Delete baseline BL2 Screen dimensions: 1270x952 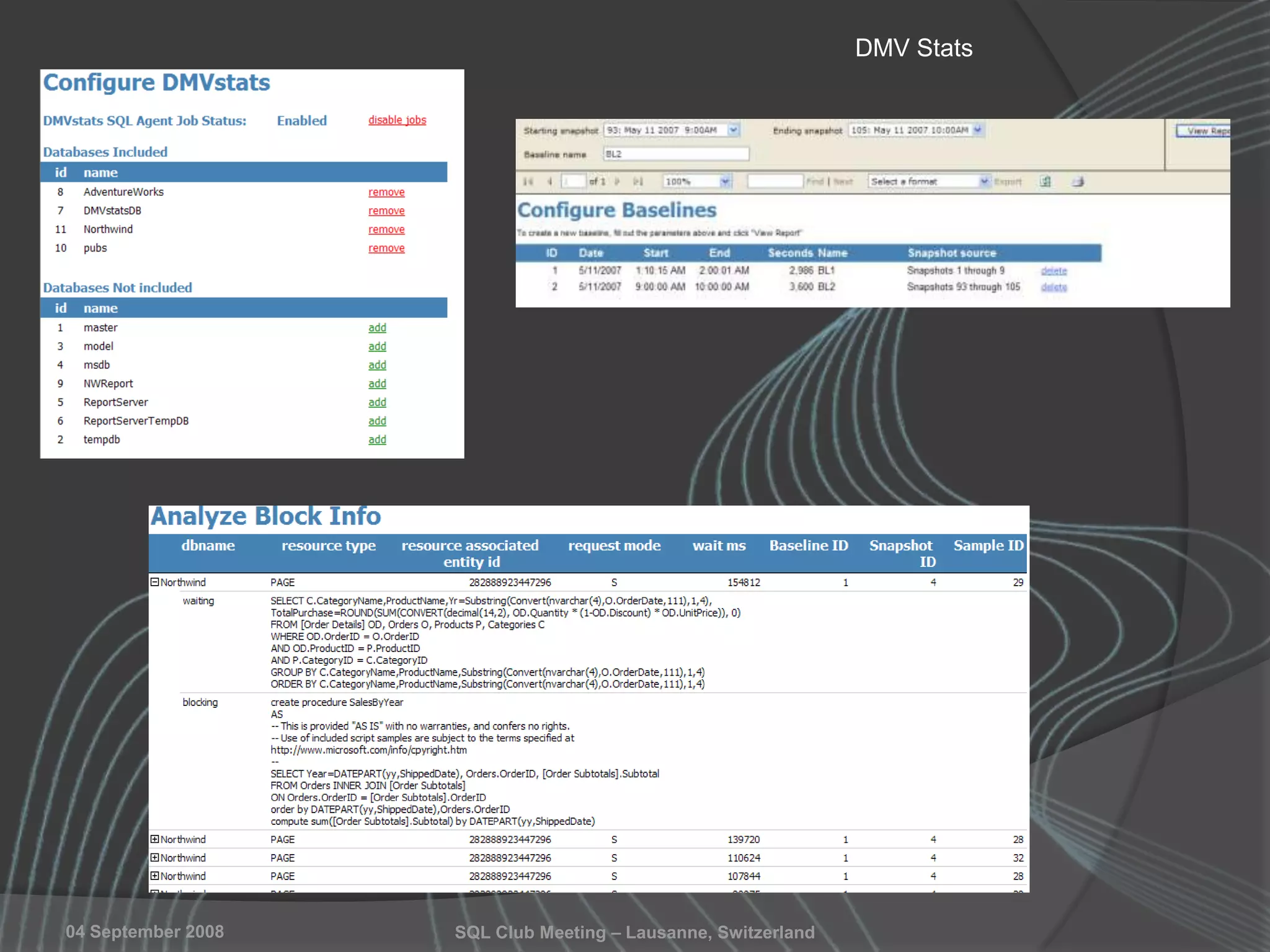pos(1054,287)
